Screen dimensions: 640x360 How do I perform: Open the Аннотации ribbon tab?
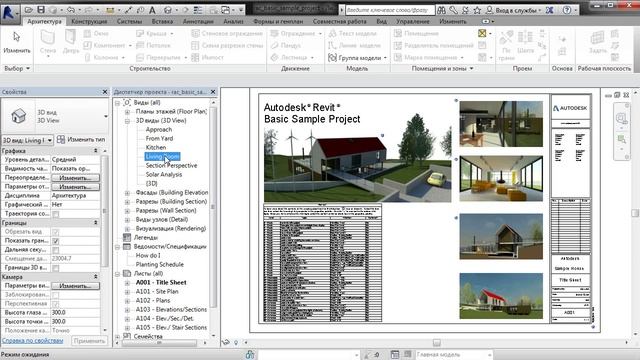198,21
